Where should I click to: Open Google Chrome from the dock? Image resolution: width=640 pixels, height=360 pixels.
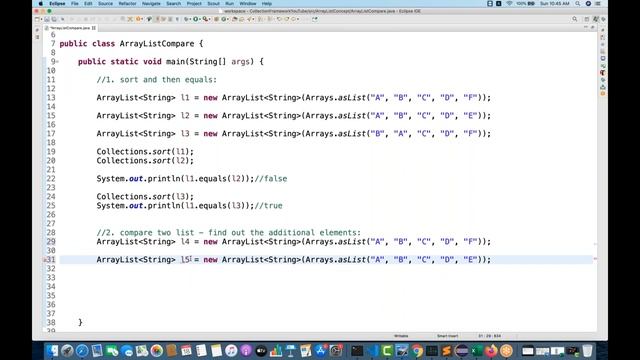(417, 351)
